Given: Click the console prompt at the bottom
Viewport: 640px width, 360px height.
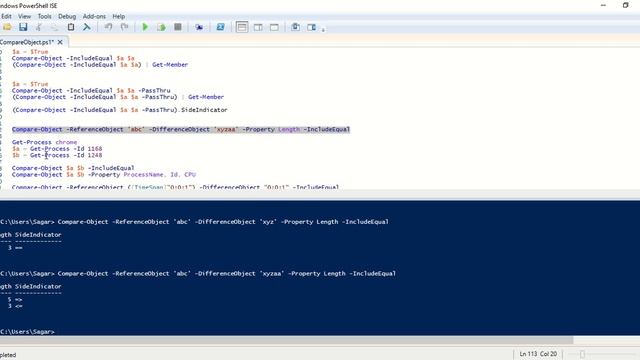Looking at the screenshot, I should (x=27, y=331).
